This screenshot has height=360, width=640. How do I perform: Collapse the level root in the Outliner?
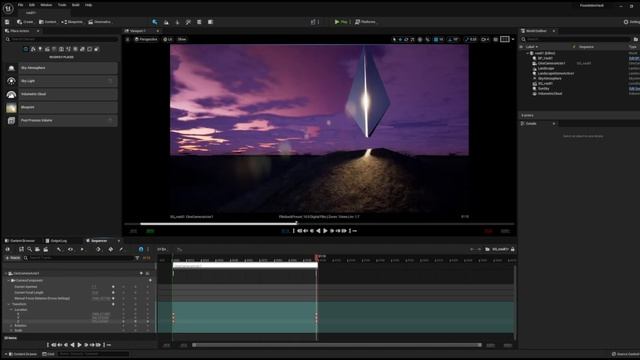click(527, 53)
